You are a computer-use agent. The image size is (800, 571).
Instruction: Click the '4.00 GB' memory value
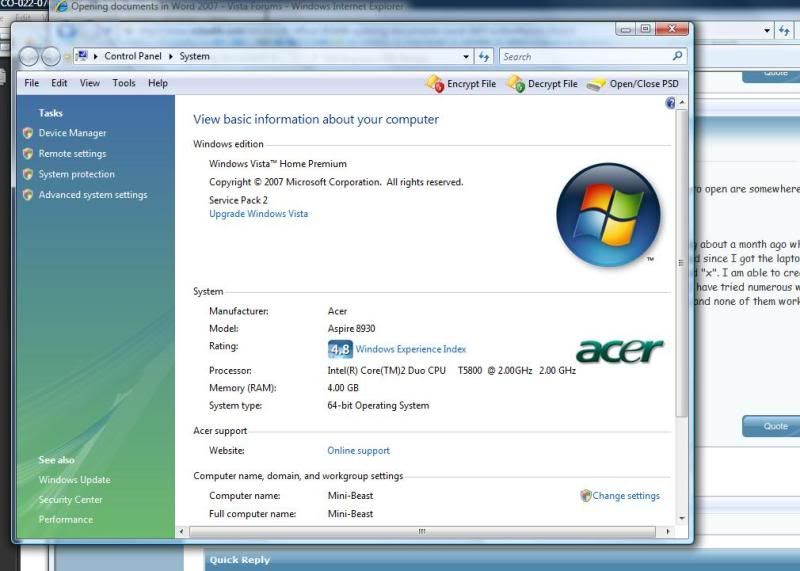point(343,388)
